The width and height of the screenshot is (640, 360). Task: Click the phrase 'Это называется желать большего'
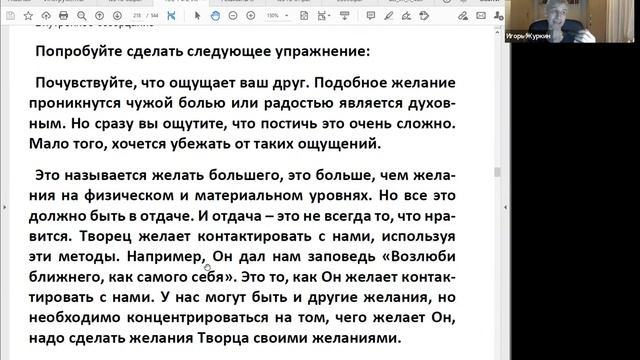(158, 176)
